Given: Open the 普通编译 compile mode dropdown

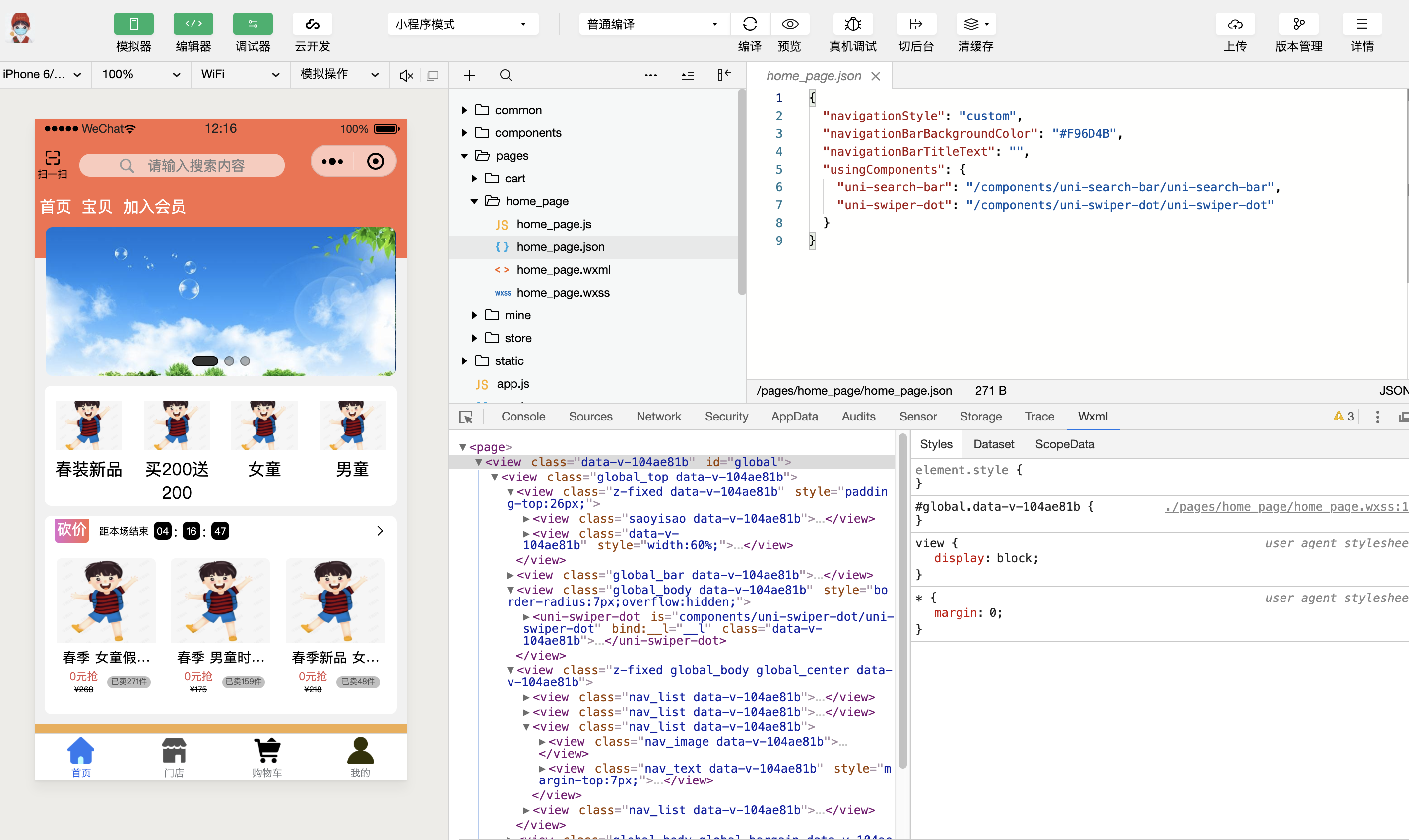Looking at the screenshot, I should pyautogui.click(x=652, y=24).
